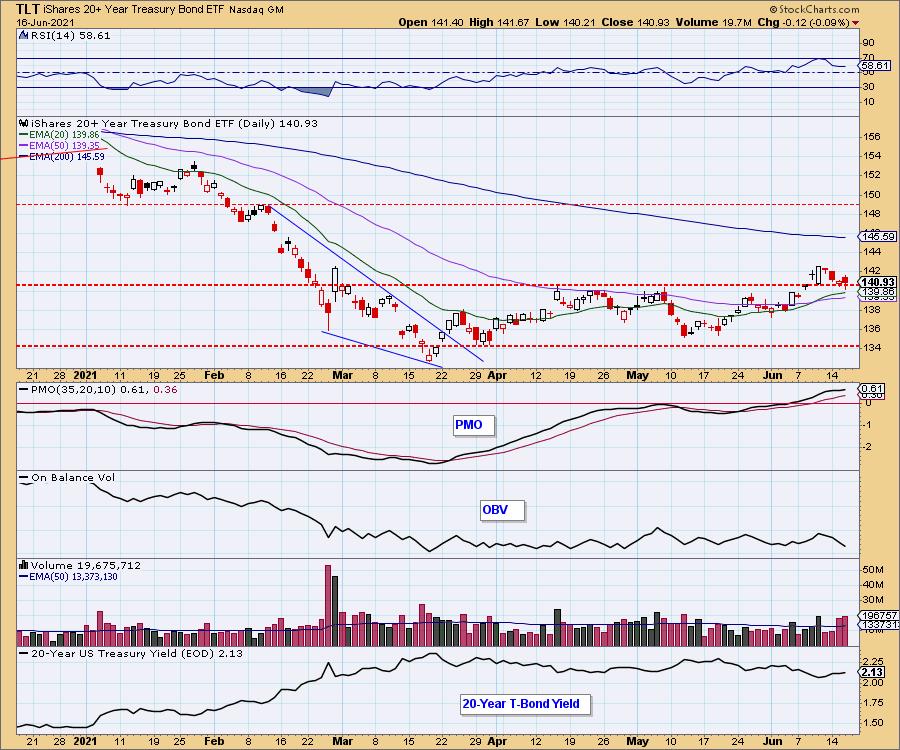Click the iShares 20+ Year Treasury Bond ETF title
Screen dimensions: 900x750
point(134,10)
